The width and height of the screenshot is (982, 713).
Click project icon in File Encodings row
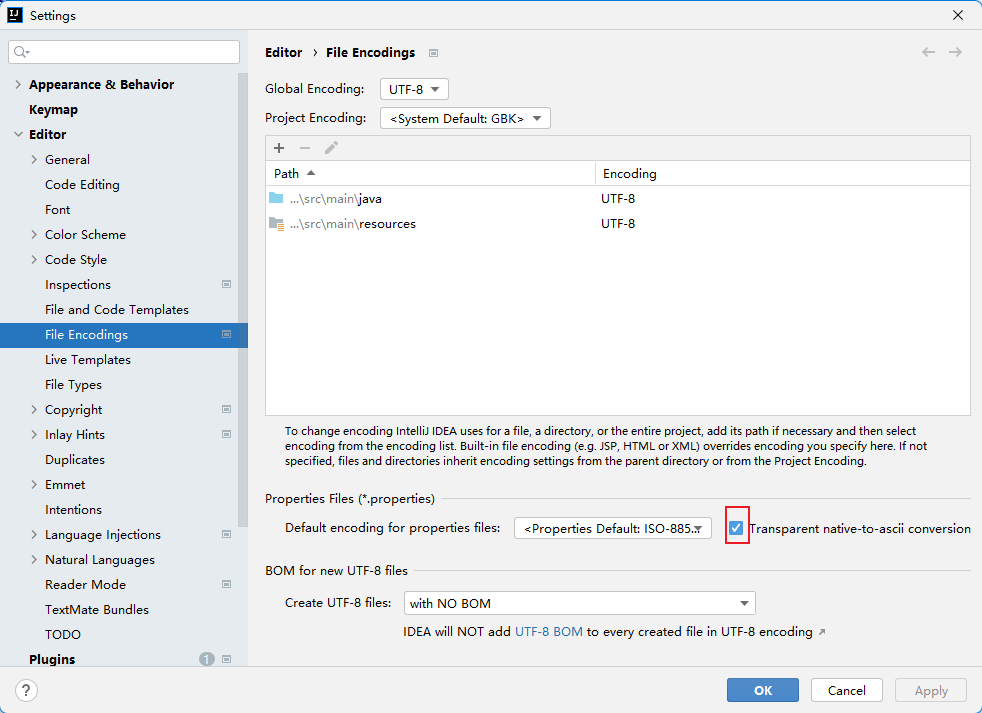pyautogui.click(x=227, y=335)
